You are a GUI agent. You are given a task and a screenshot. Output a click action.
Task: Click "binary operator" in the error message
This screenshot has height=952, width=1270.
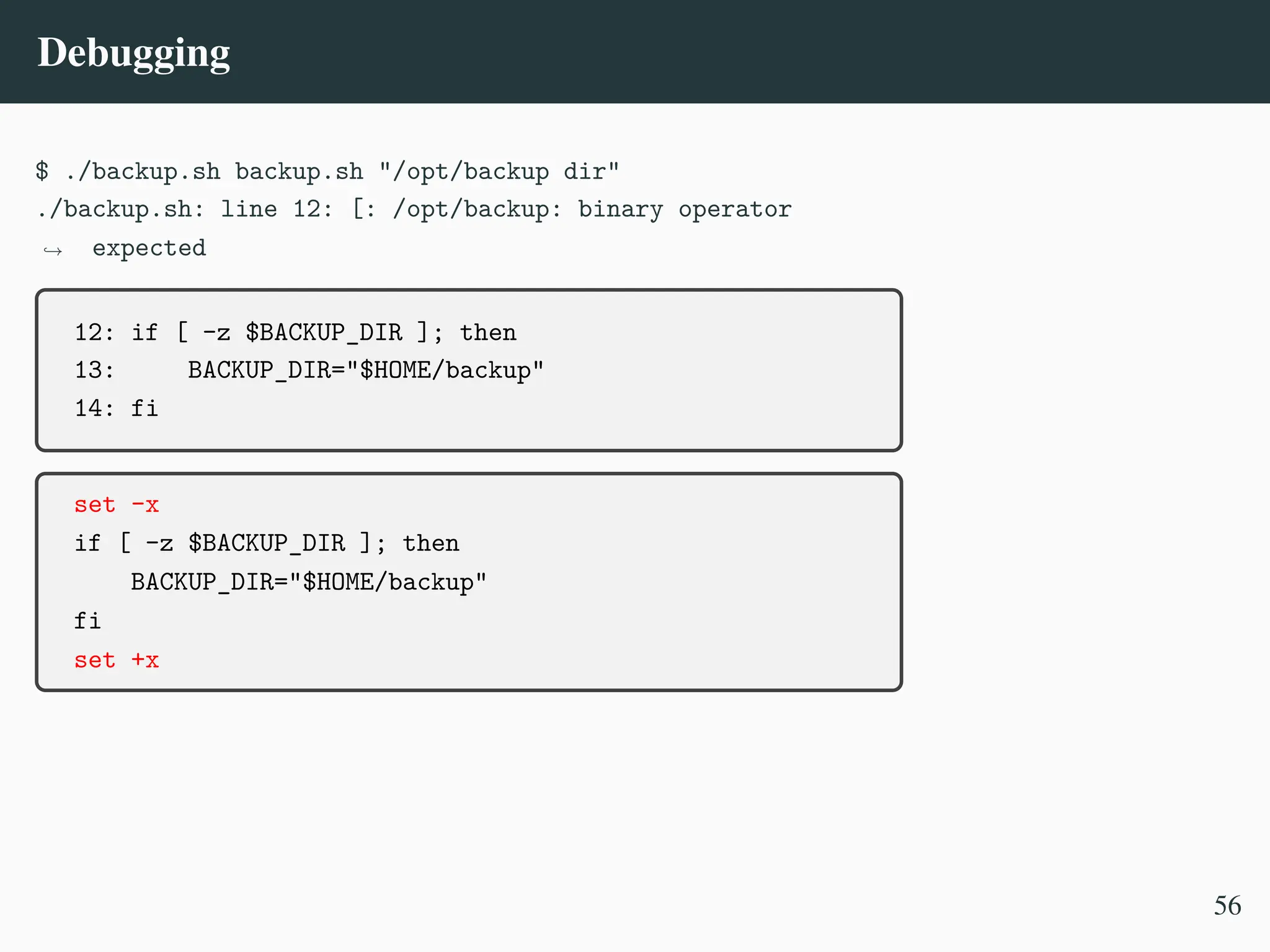(684, 209)
